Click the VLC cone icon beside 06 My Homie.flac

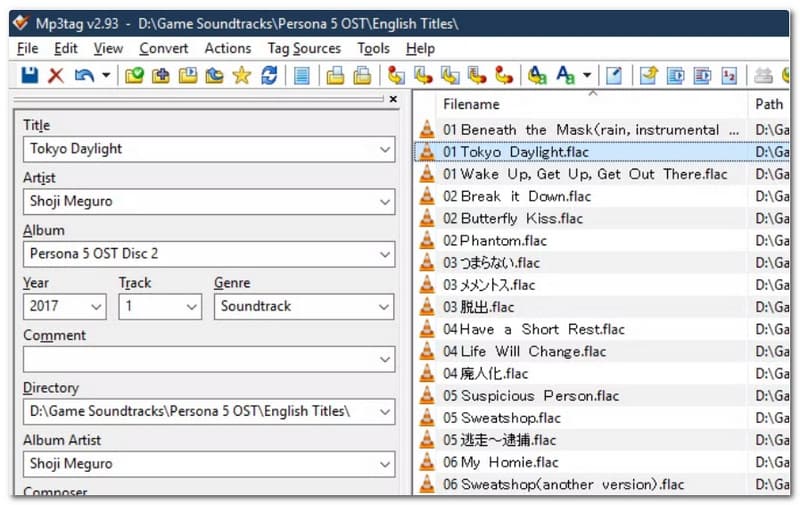[x=427, y=462]
